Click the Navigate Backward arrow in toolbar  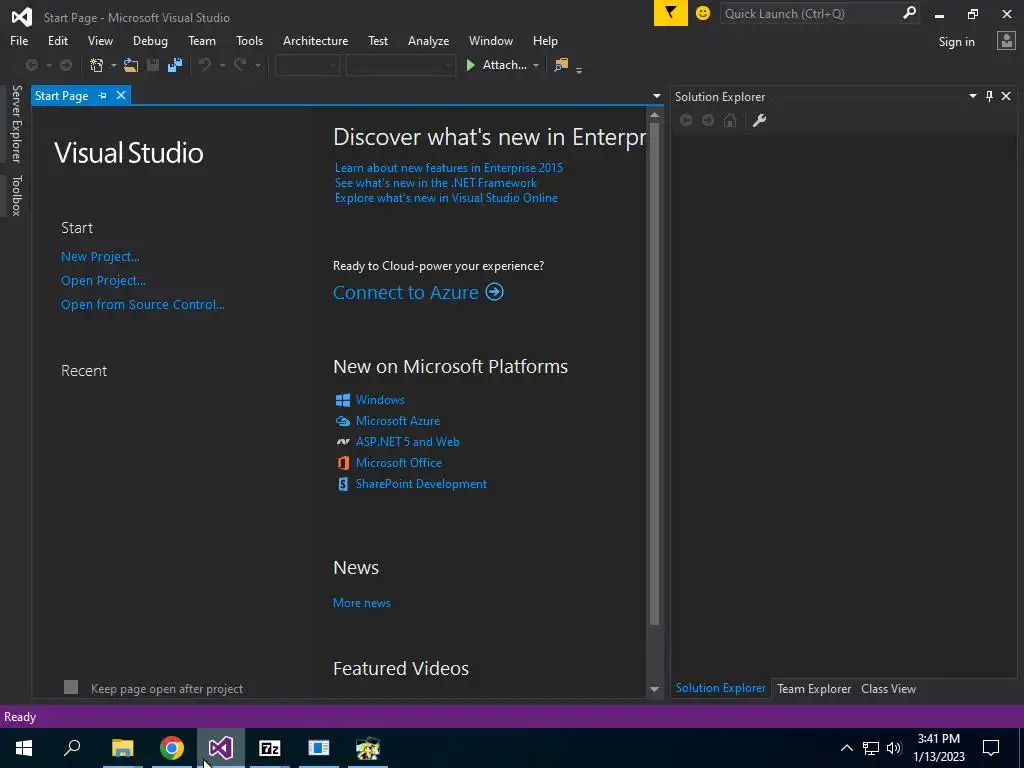pyautogui.click(x=31, y=65)
